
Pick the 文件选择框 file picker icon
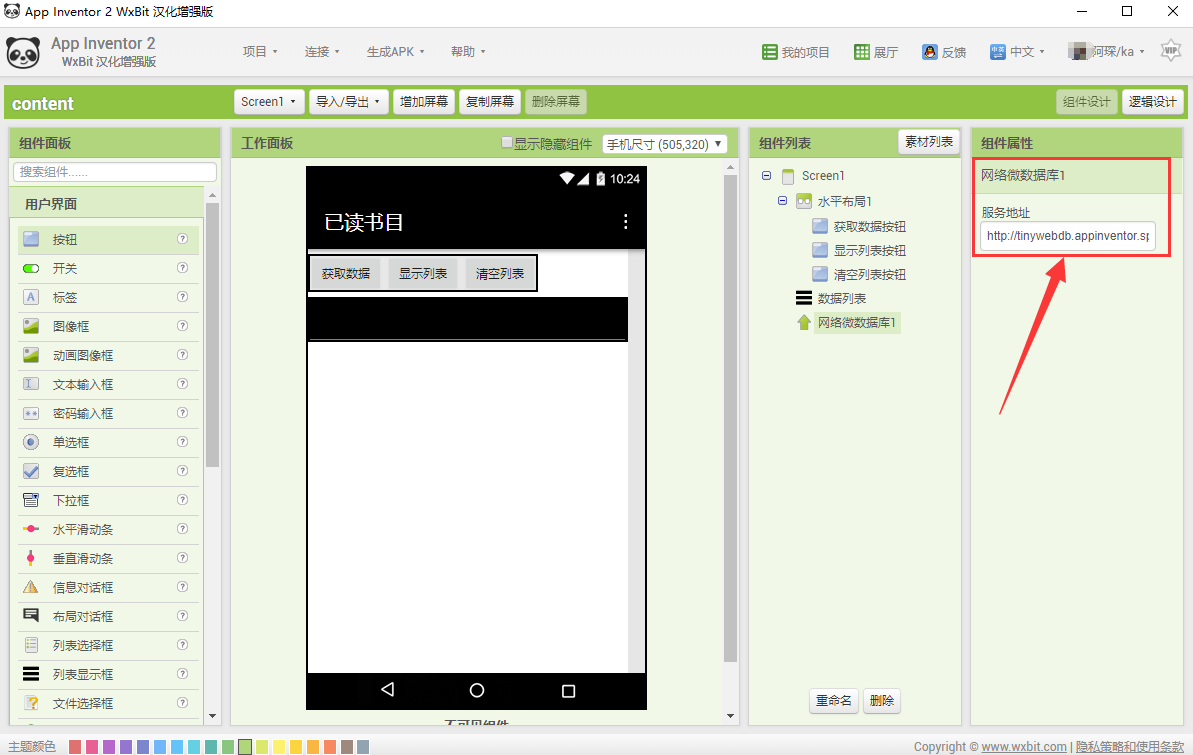coord(30,703)
